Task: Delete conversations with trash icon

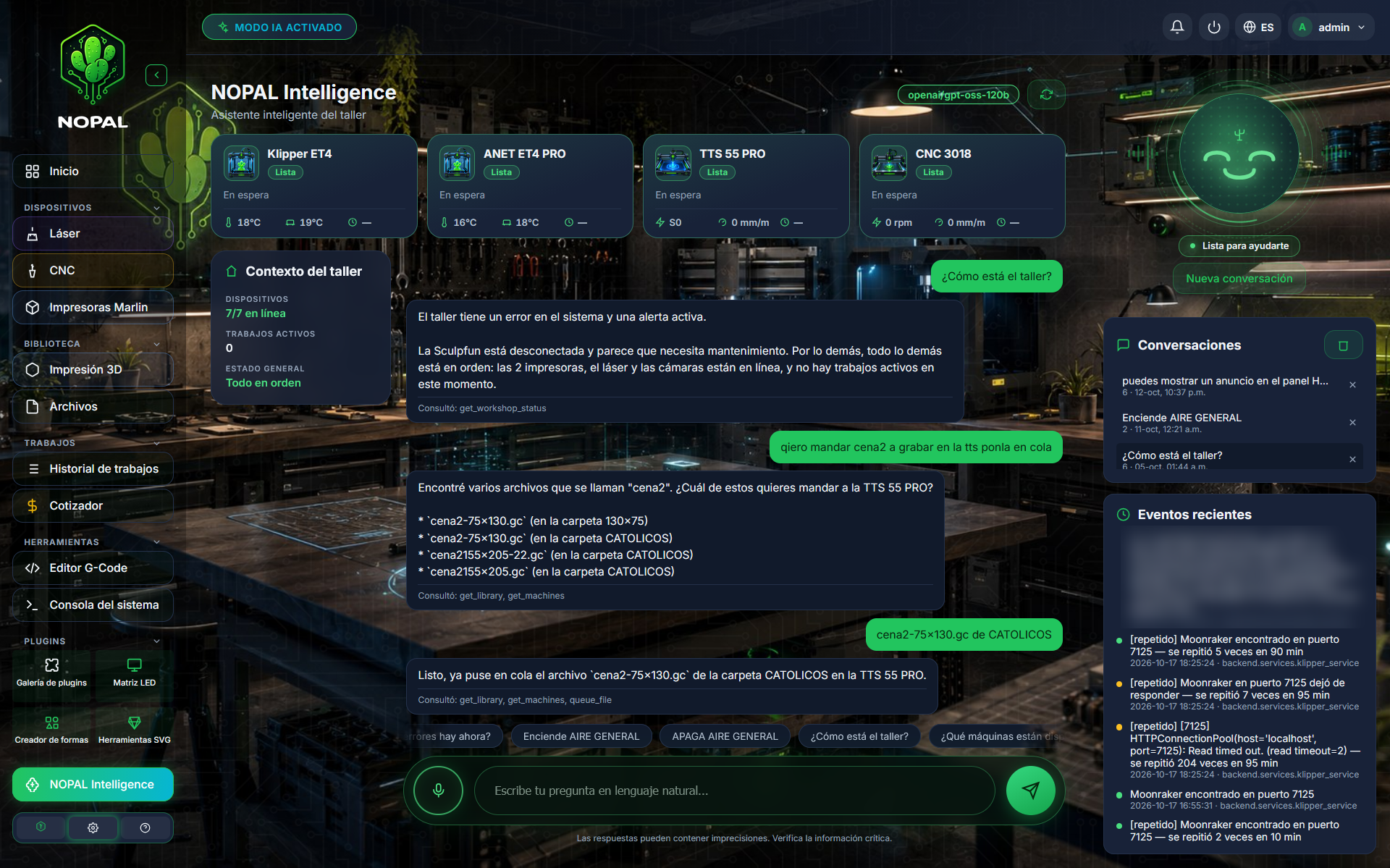Action: pyautogui.click(x=1343, y=345)
